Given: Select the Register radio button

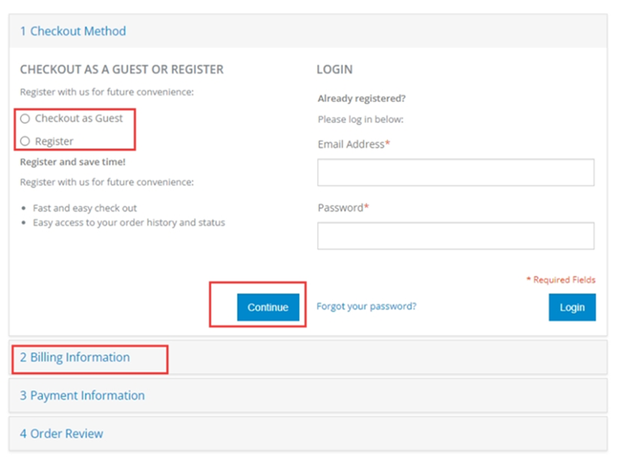Looking at the screenshot, I should click(25, 141).
